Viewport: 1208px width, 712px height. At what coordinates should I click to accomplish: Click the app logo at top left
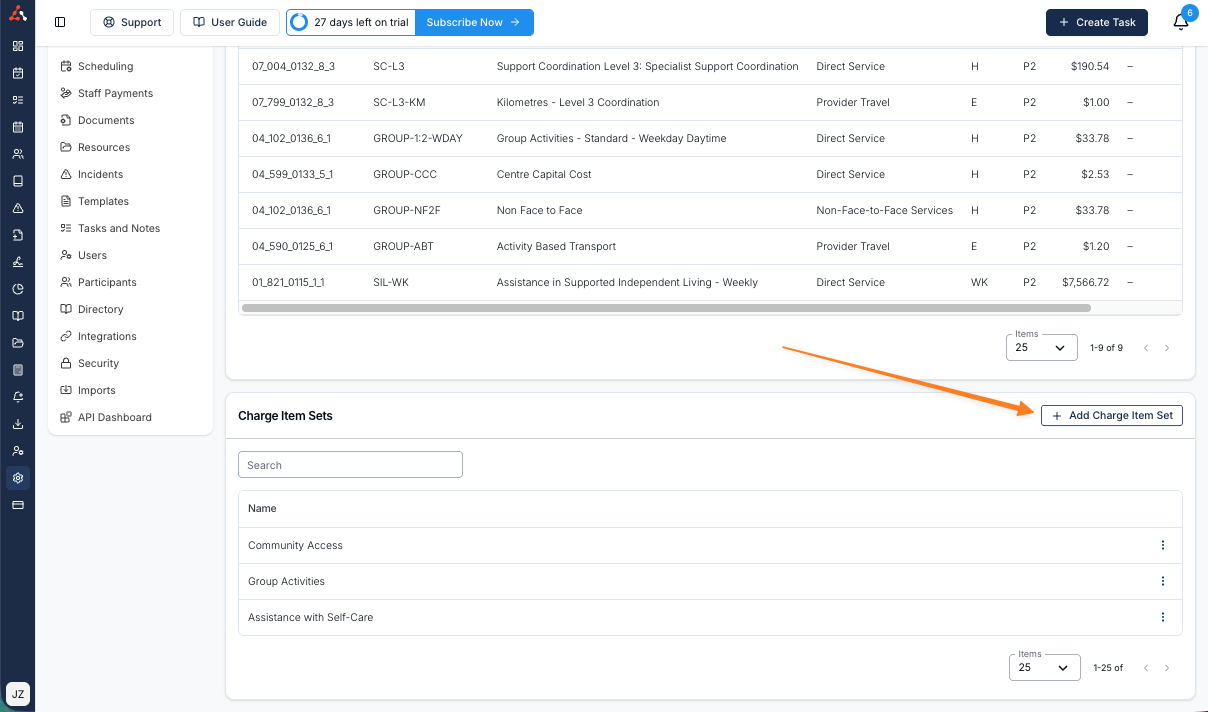click(x=18, y=14)
